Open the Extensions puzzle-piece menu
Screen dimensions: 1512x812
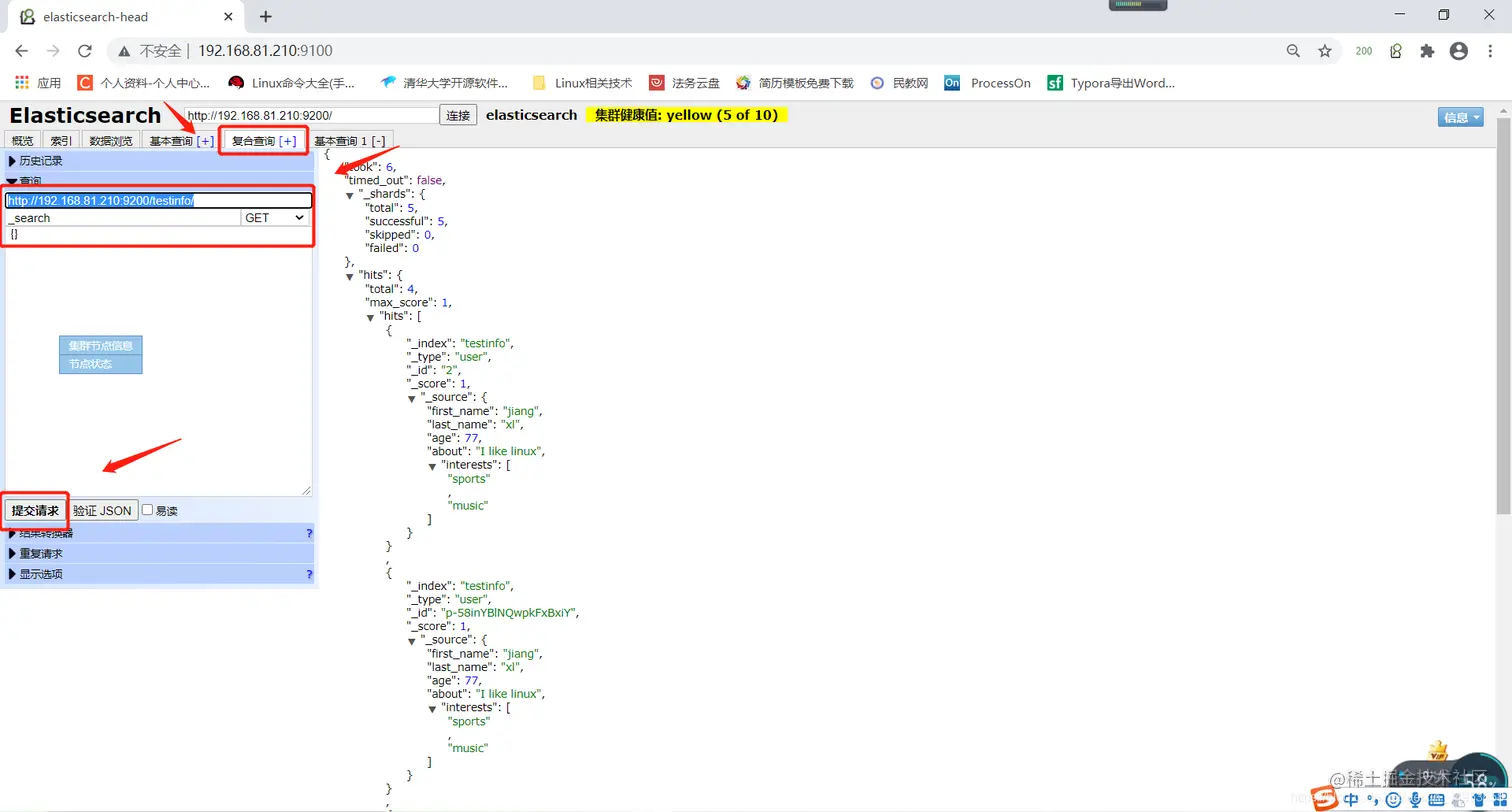click(x=1427, y=51)
